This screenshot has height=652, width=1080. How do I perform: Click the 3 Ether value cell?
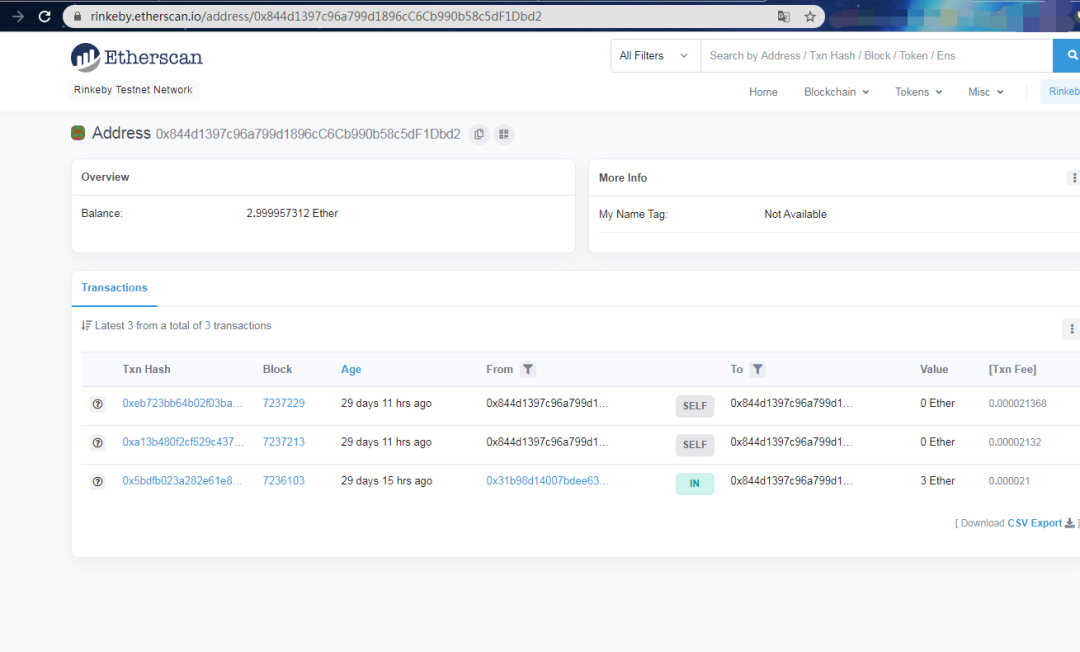(937, 481)
